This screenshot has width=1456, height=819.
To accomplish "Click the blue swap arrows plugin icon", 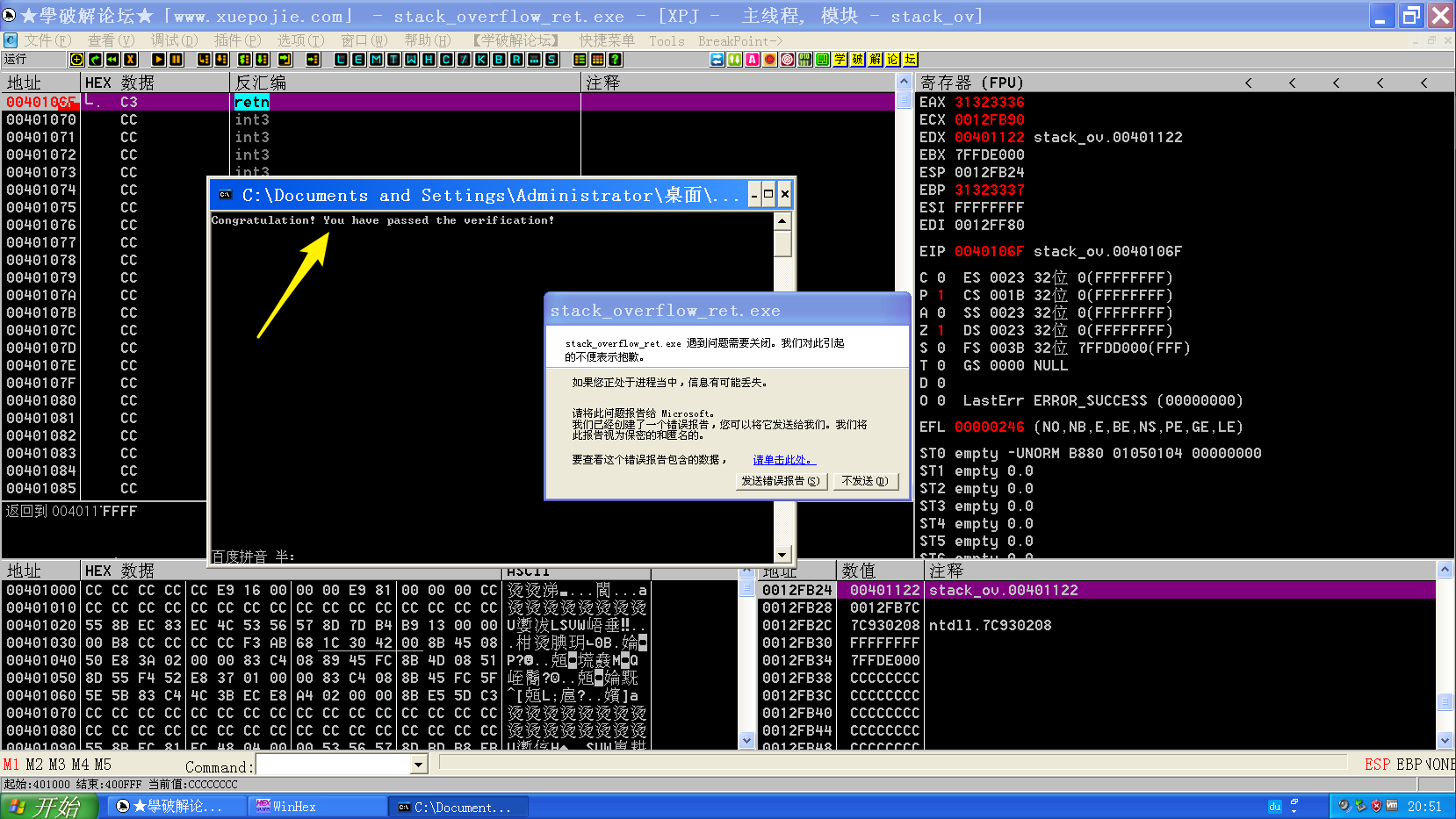I will click(x=717, y=60).
